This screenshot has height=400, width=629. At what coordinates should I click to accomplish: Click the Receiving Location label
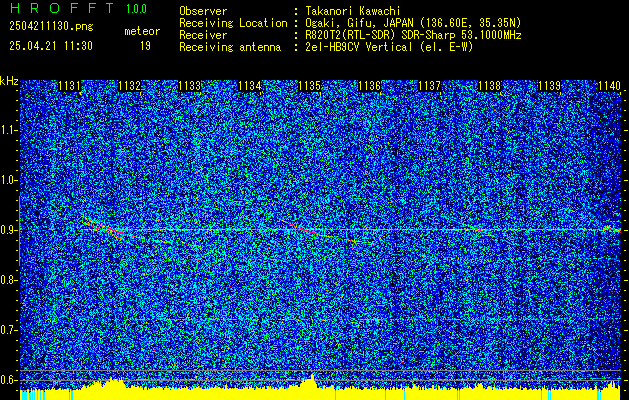233,23
